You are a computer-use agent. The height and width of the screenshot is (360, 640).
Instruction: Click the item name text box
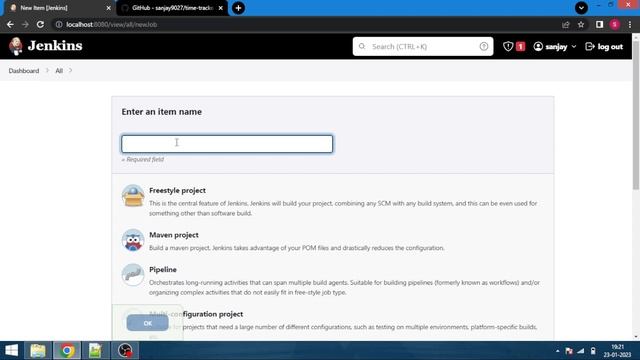[227, 144]
